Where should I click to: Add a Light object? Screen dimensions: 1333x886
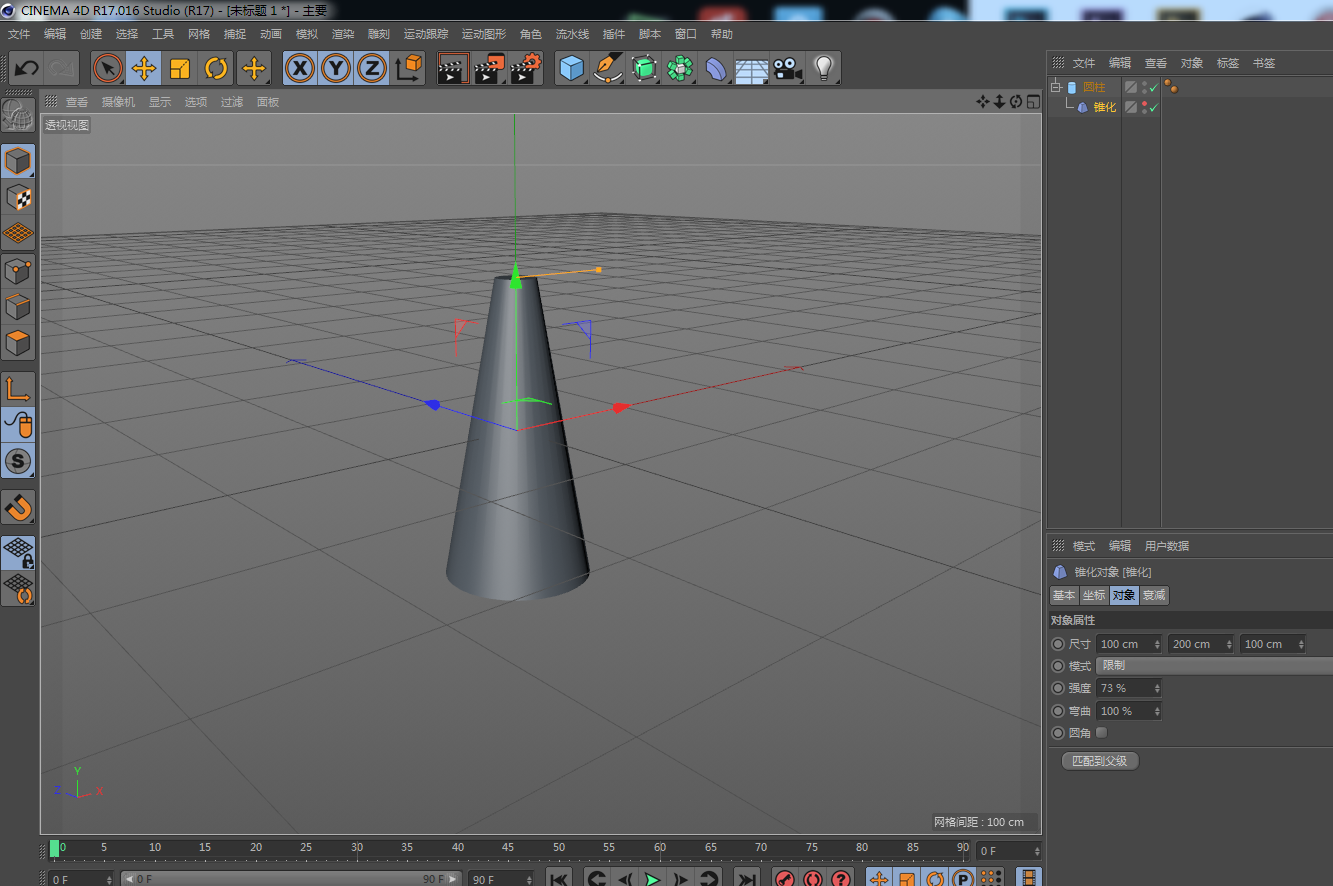823,69
